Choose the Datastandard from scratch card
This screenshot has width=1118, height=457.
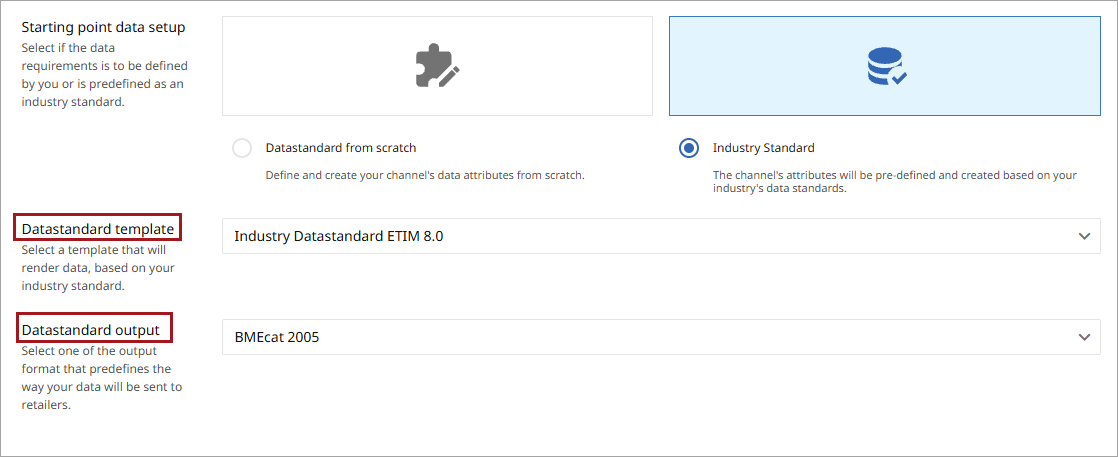(x=437, y=66)
